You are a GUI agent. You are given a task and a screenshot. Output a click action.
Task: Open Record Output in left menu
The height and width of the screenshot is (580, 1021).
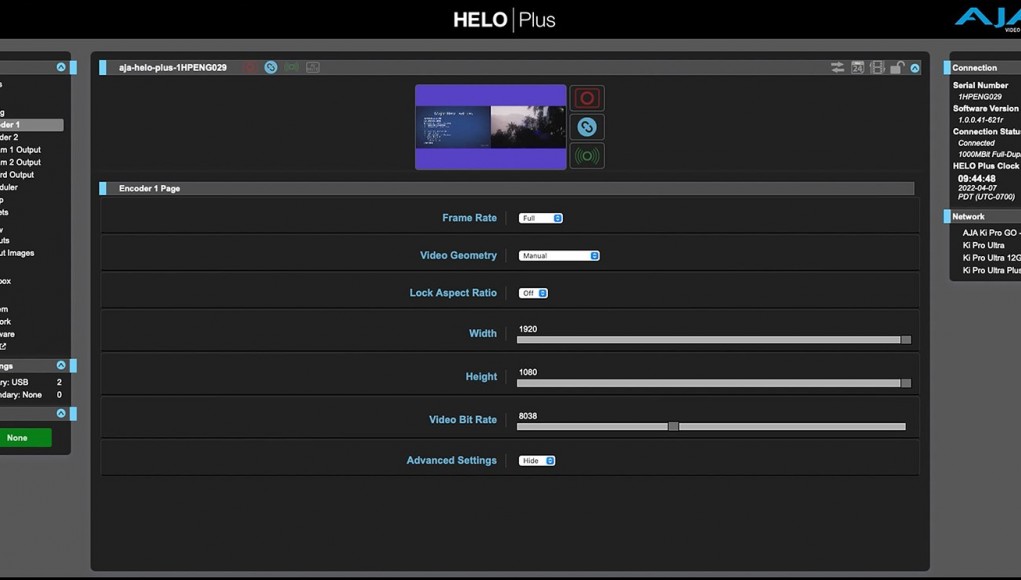click(x=17, y=174)
